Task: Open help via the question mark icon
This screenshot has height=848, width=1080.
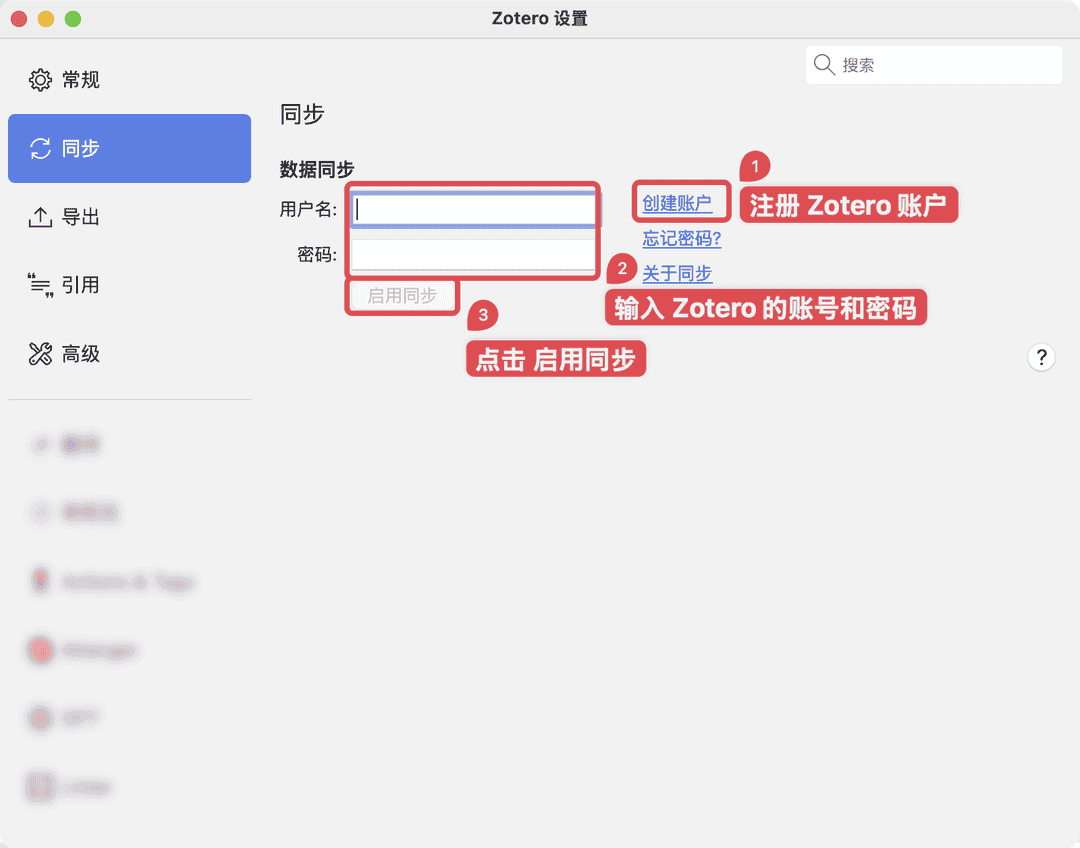Action: coord(1041,357)
